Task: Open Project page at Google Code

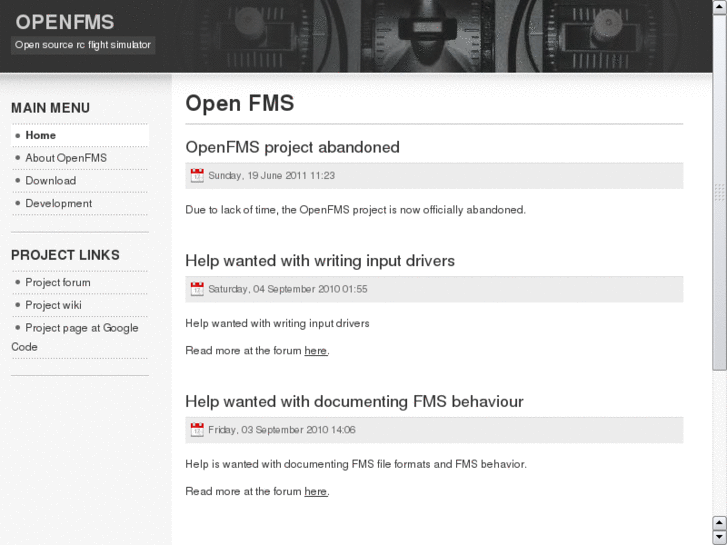Action: (75, 337)
